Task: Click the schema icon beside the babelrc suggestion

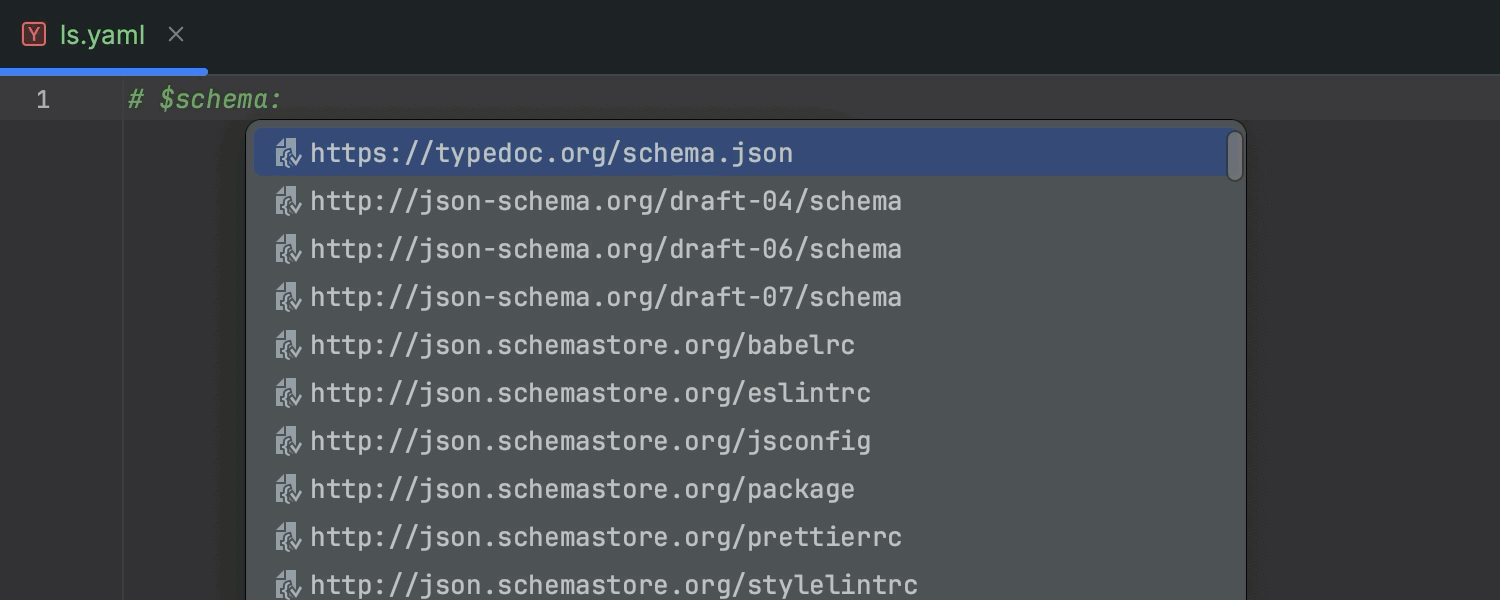Action: (287, 344)
